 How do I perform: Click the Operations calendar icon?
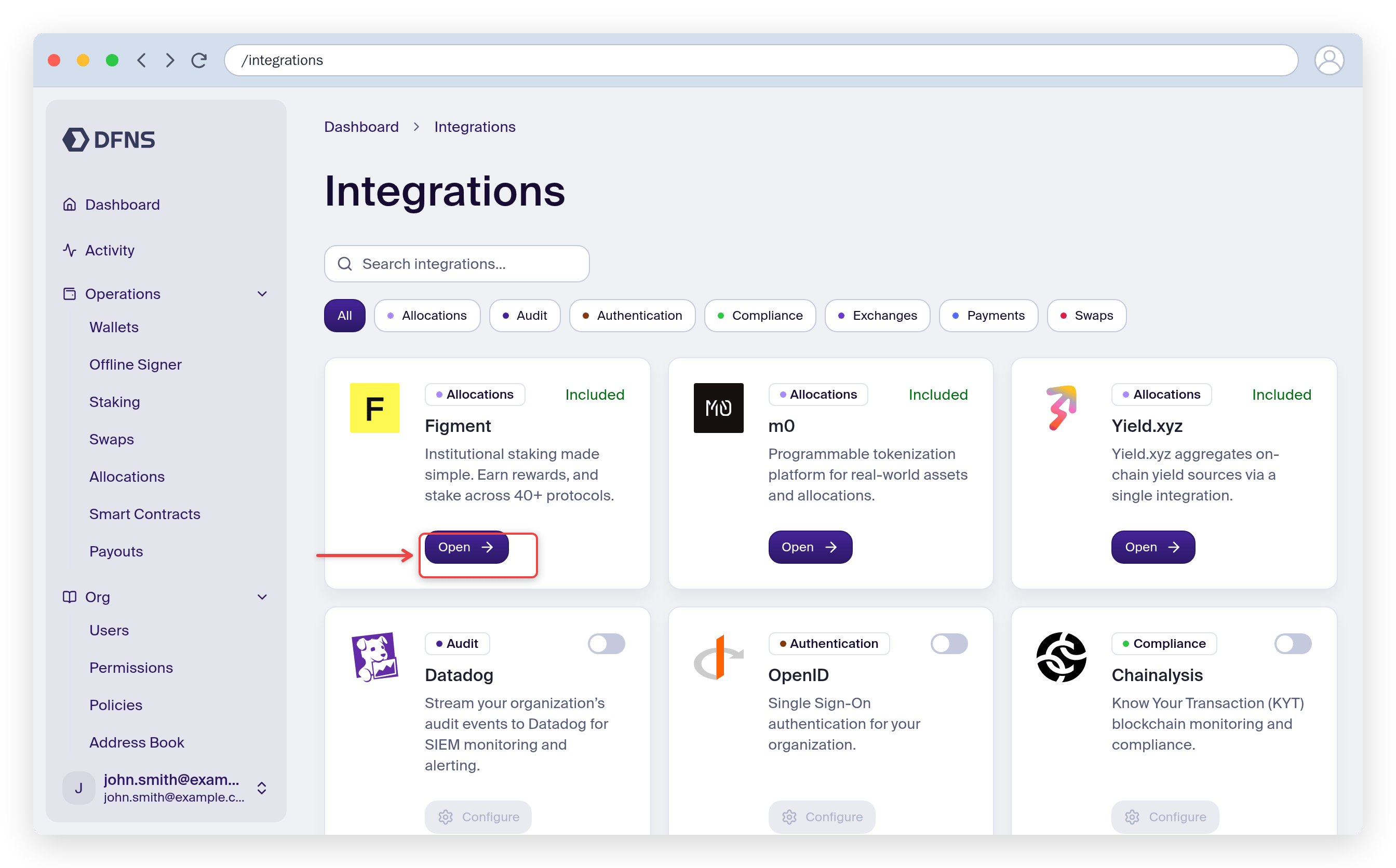click(70, 294)
